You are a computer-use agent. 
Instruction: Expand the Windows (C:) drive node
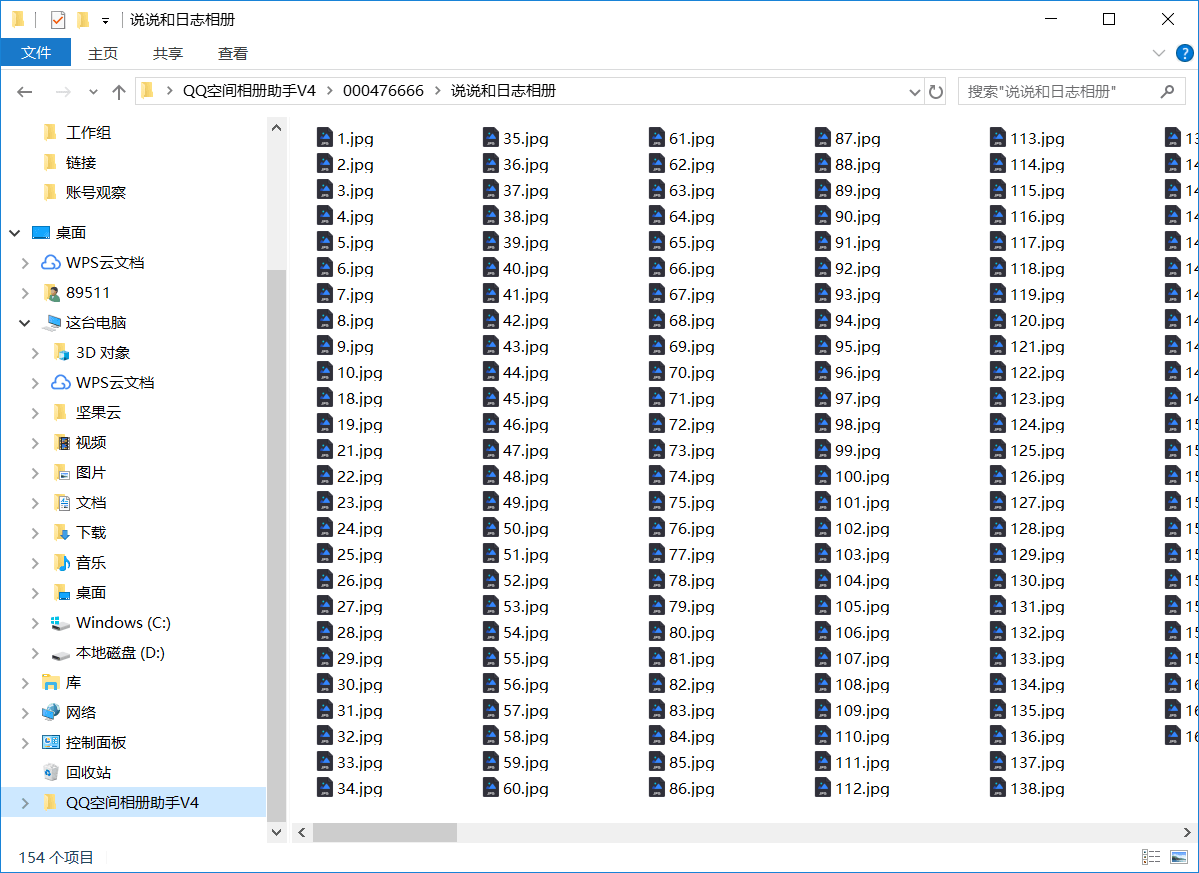coord(35,623)
